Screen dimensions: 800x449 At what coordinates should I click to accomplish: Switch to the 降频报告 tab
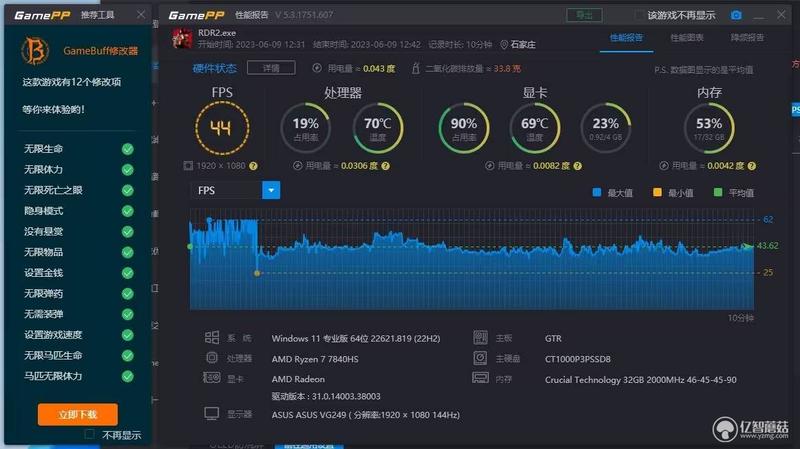pos(747,38)
